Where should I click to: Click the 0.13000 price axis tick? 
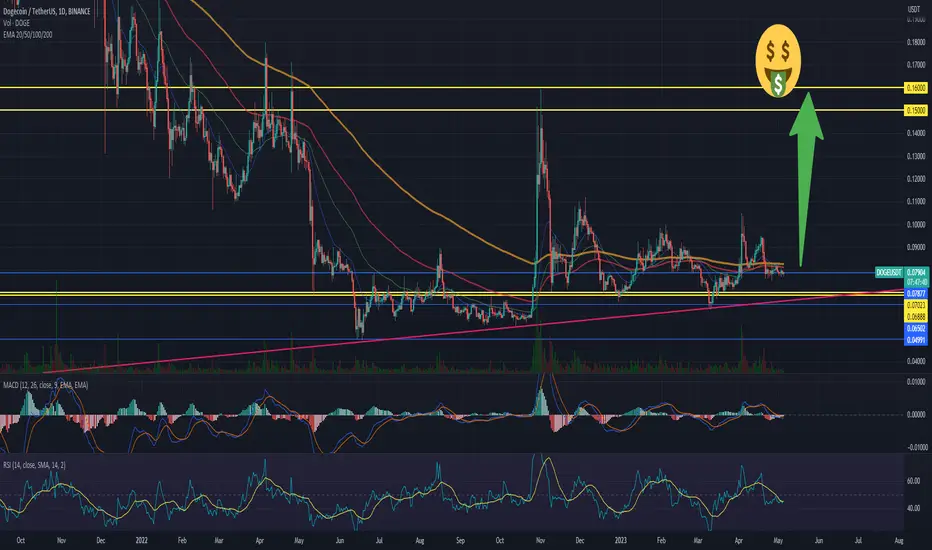pos(916,156)
